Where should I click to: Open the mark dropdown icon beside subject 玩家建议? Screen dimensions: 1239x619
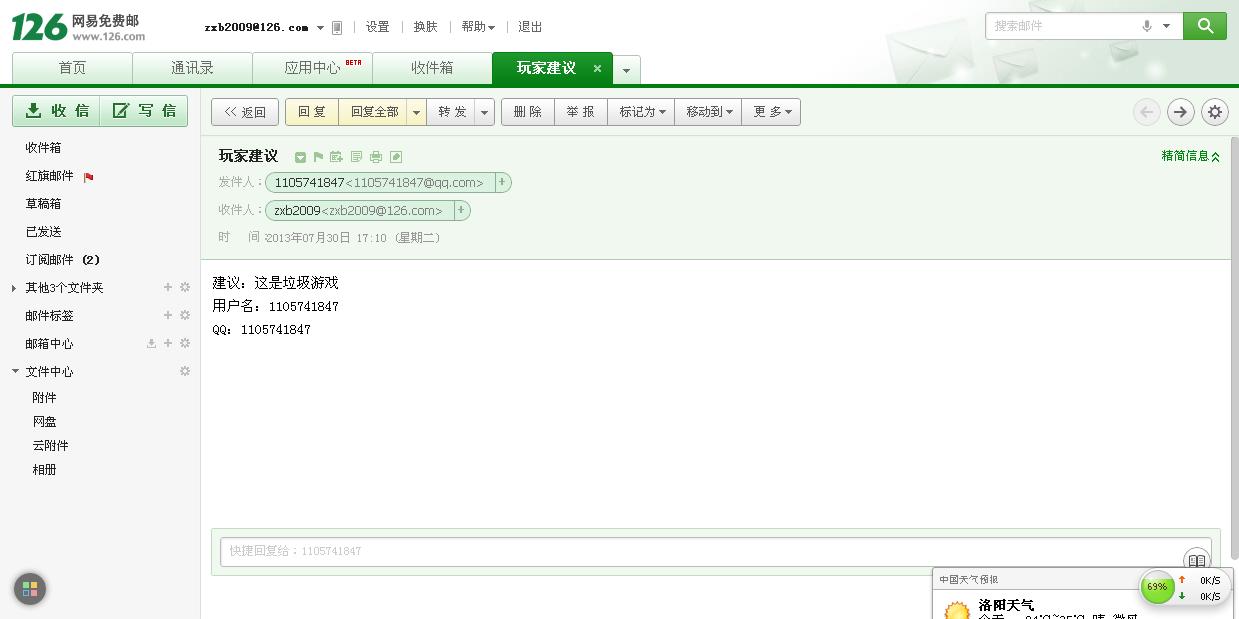point(300,157)
